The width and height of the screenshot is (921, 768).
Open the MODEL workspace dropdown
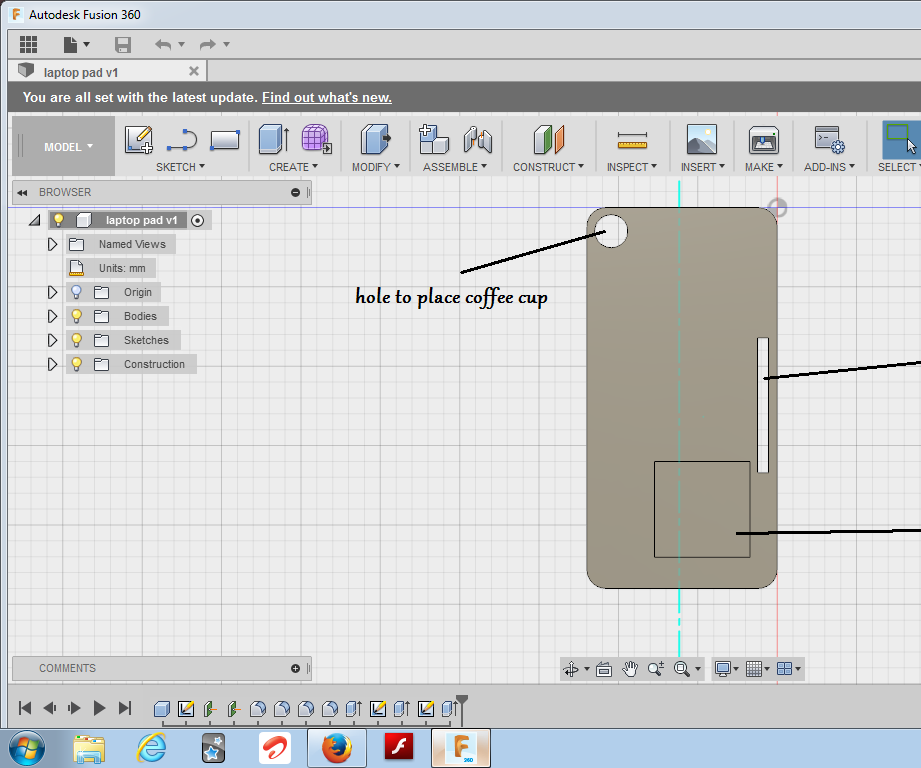[x=67, y=147]
